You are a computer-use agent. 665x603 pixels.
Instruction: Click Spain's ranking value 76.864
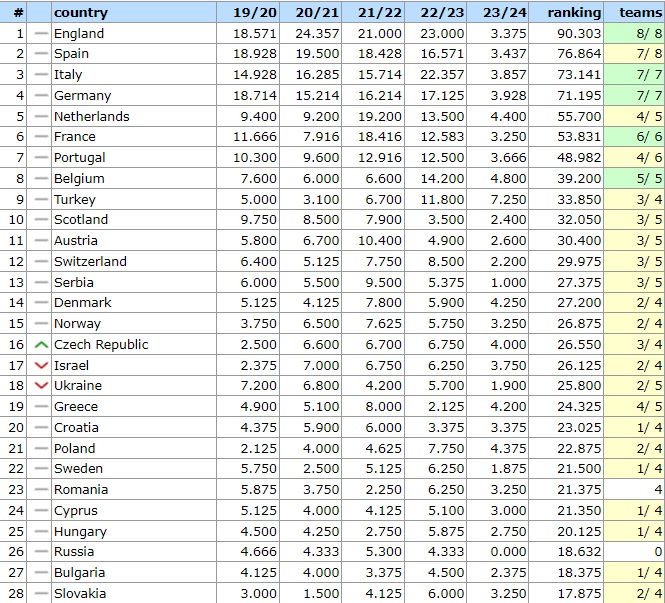pos(579,54)
